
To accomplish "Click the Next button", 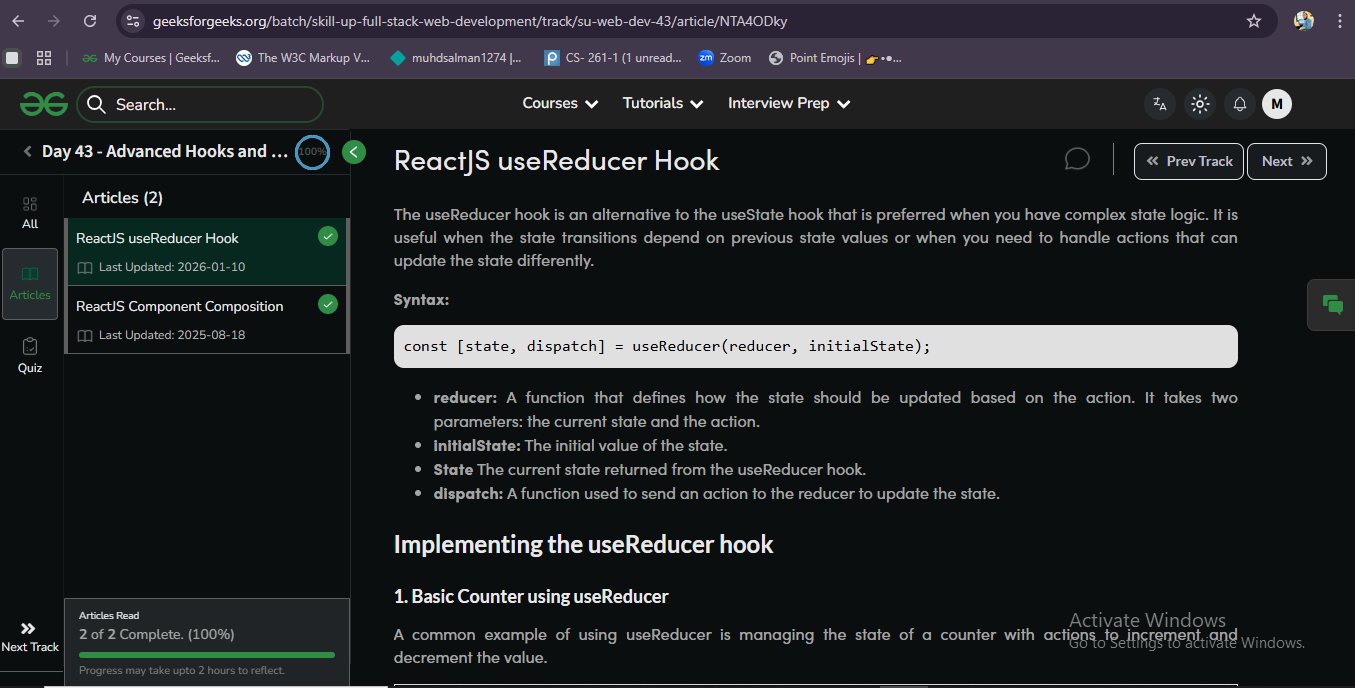I will 1287,161.
